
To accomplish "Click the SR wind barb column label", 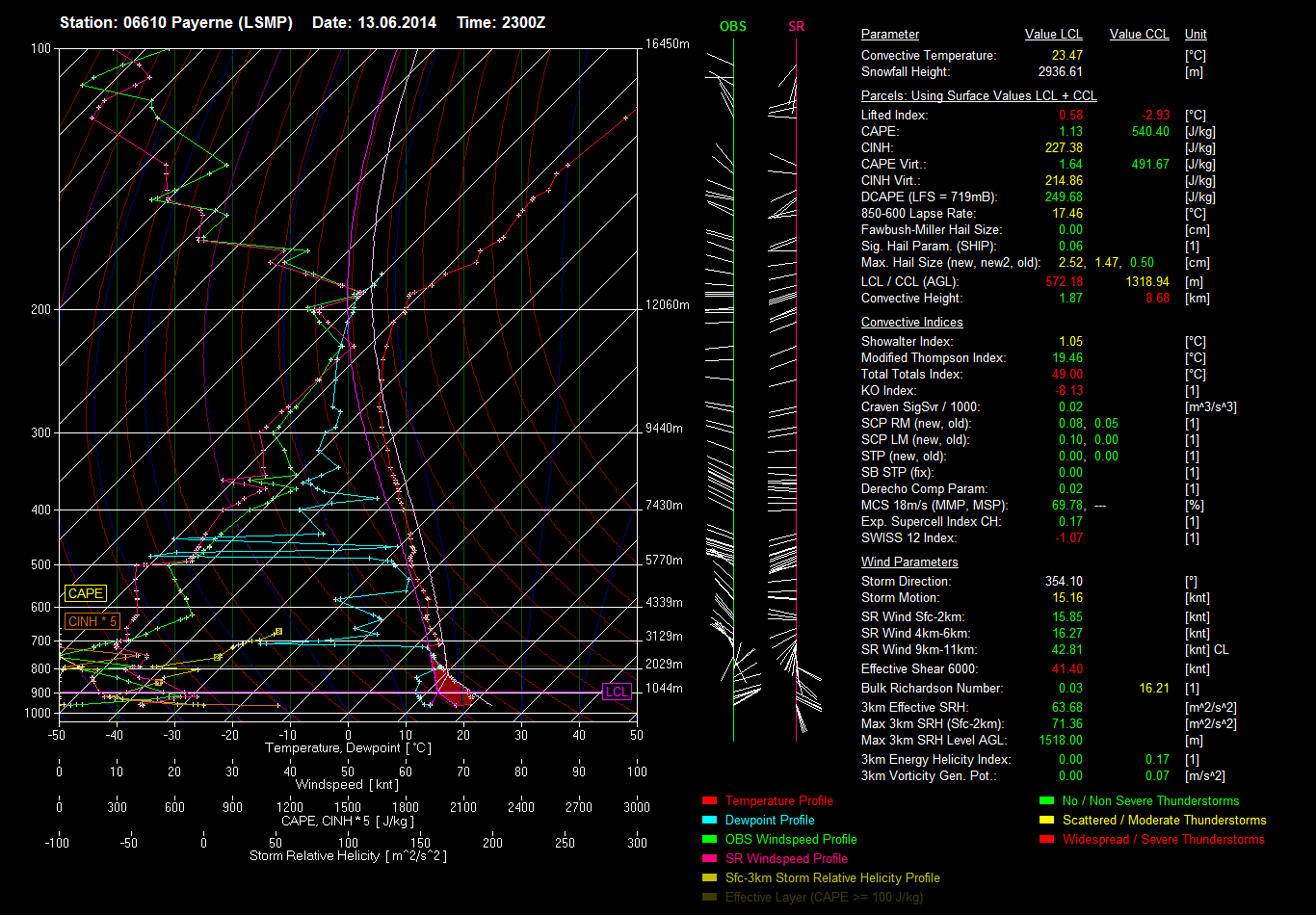I will point(796,27).
